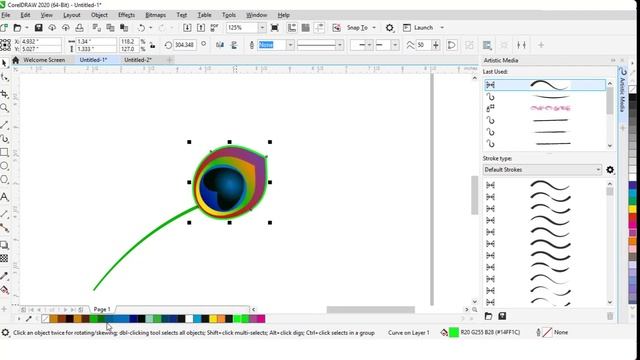The width and height of the screenshot is (640, 360).
Task: Click the browse folder button in Artistic Media docker
Action: [489, 316]
